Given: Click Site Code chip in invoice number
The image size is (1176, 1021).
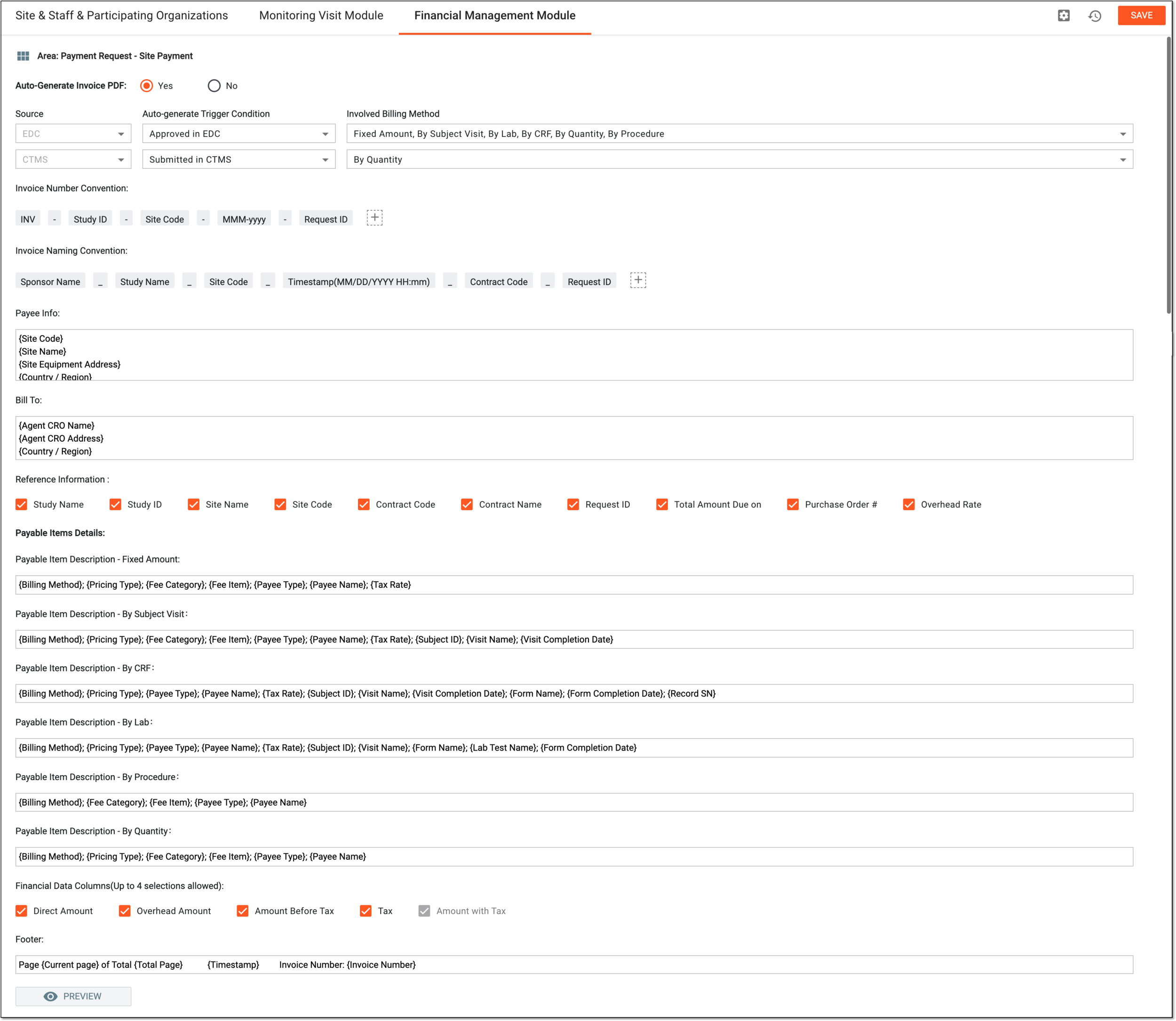Looking at the screenshot, I should (165, 219).
